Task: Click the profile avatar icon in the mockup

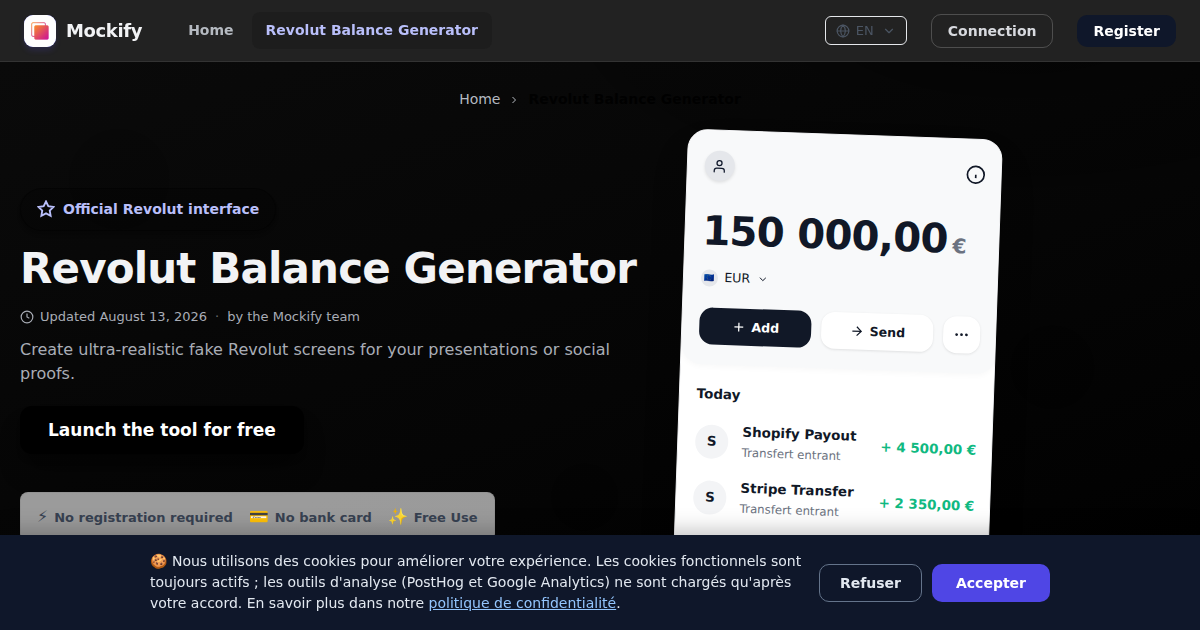Action: [x=719, y=166]
